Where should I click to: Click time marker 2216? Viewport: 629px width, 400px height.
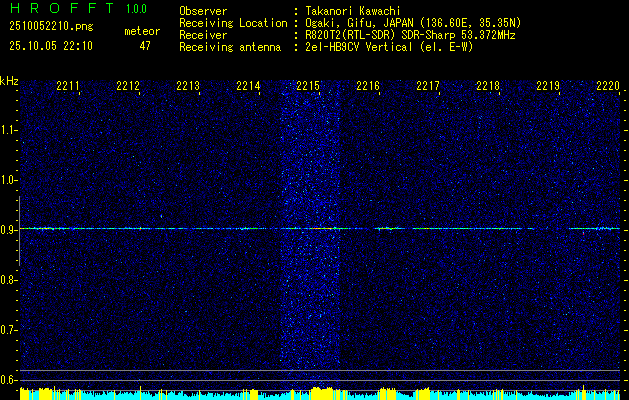(x=368, y=85)
